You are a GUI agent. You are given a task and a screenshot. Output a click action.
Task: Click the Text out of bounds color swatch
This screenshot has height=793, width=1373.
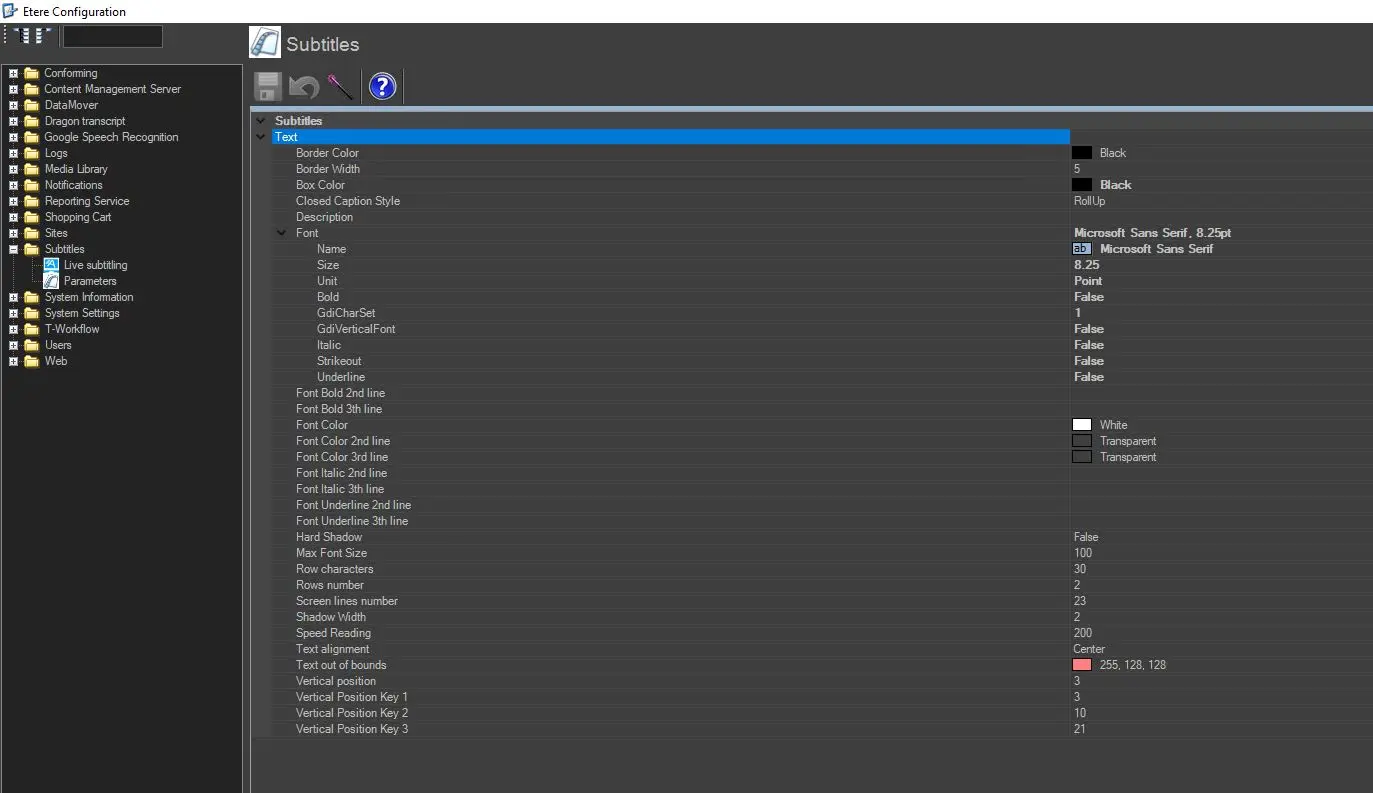pyautogui.click(x=1081, y=665)
